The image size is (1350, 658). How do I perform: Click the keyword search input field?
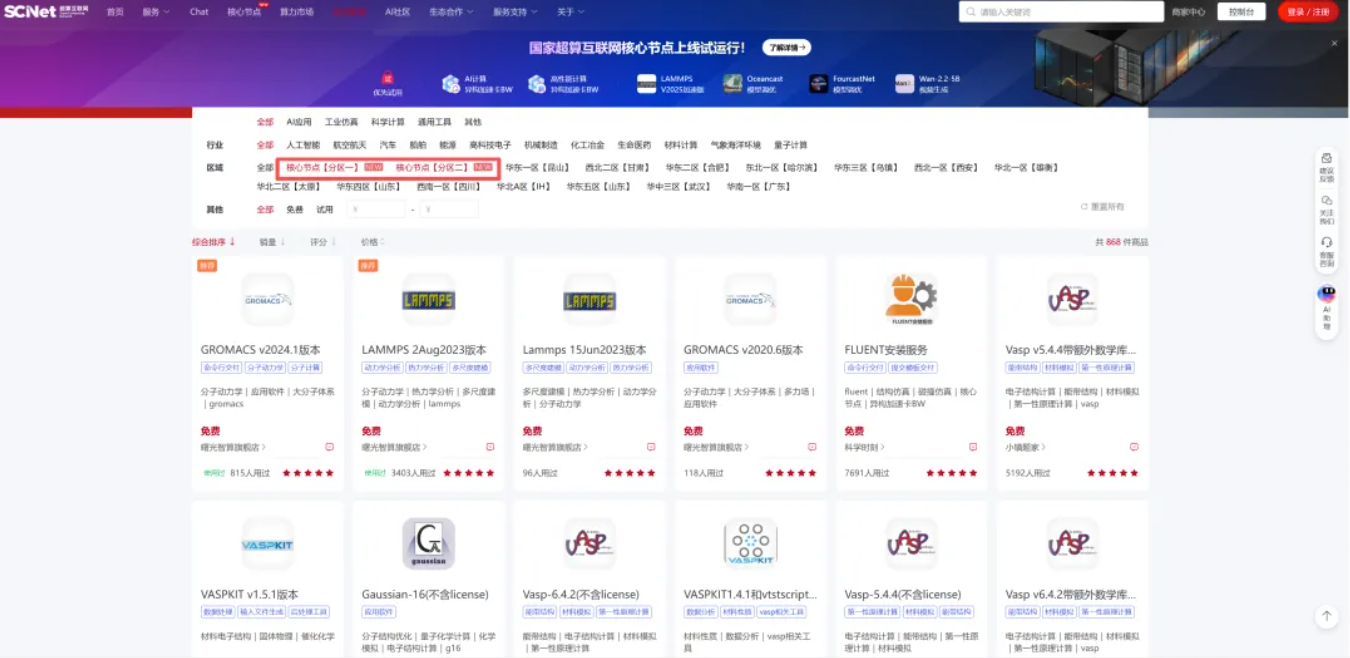[1065, 12]
